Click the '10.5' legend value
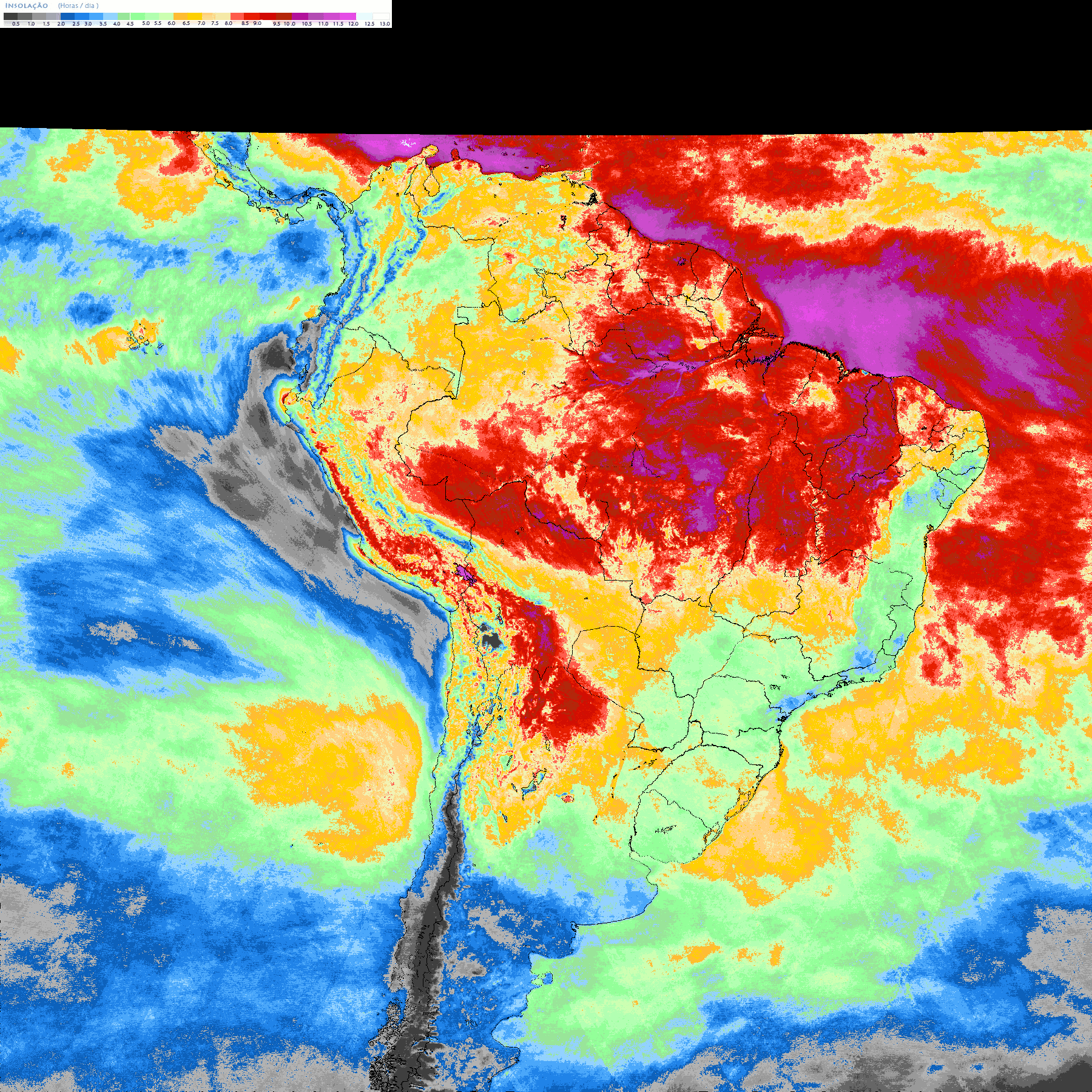Image resolution: width=1092 pixels, height=1092 pixels. click(x=307, y=24)
